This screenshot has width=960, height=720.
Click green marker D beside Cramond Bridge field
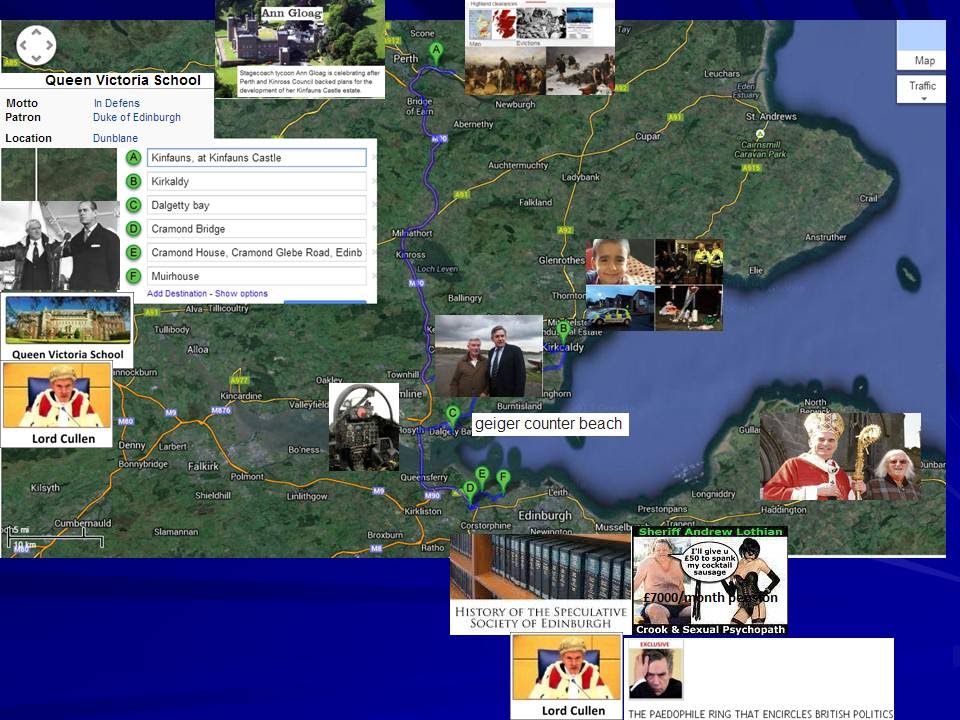[133, 229]
